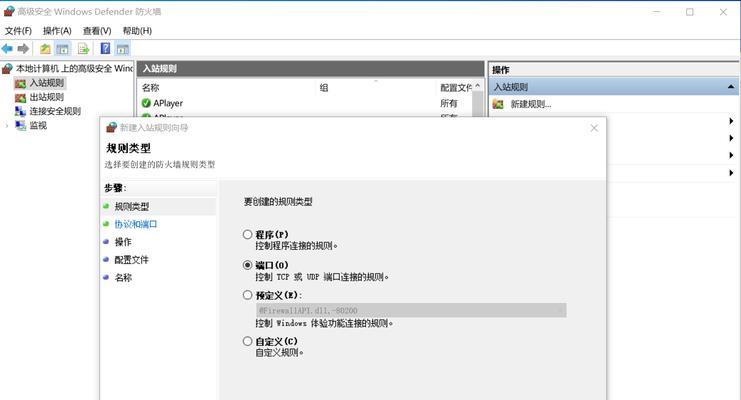The width and height of the screenshot is (741, 400).
Task: Open the predefined rule combo box
Action: pos(411,310)
